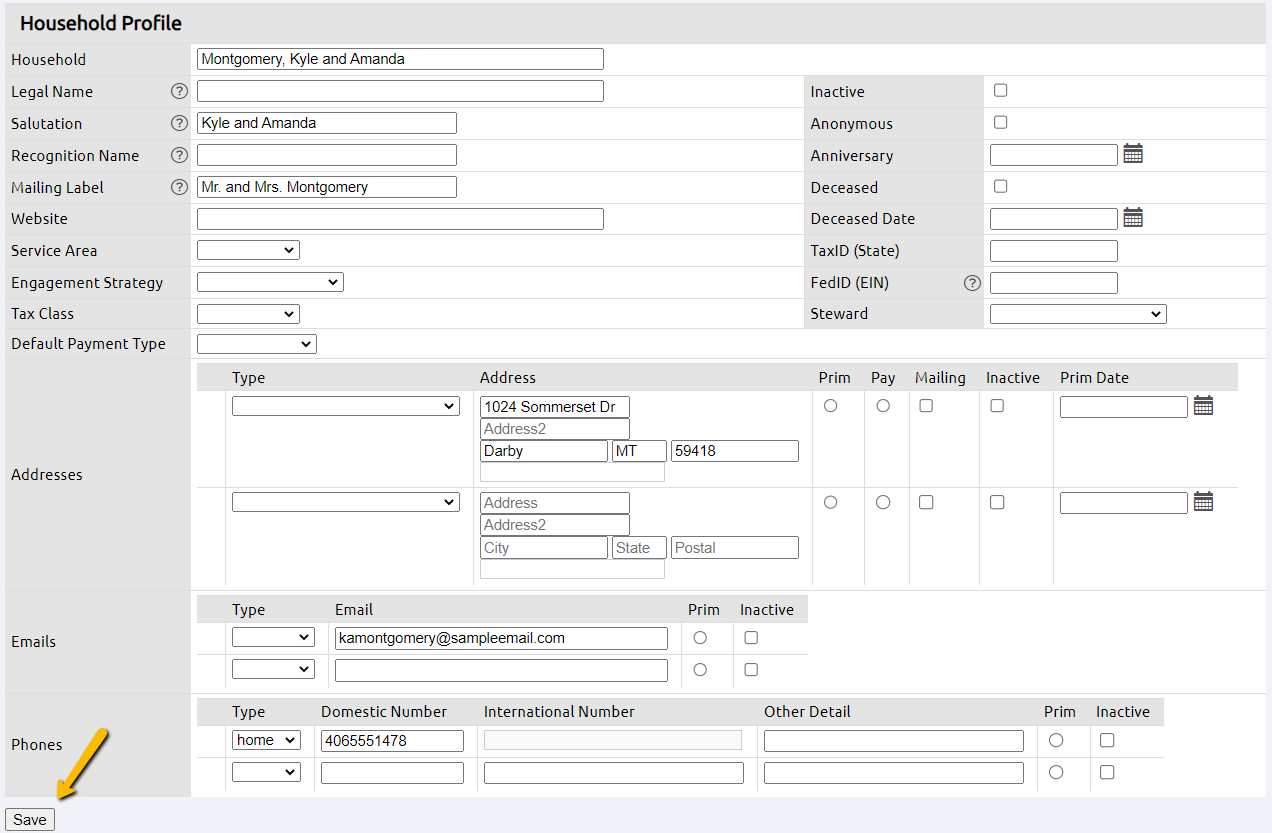Open the first address Prim Date calendar
This screenshot has height=833, width=1272.
tap(1203, 405)
